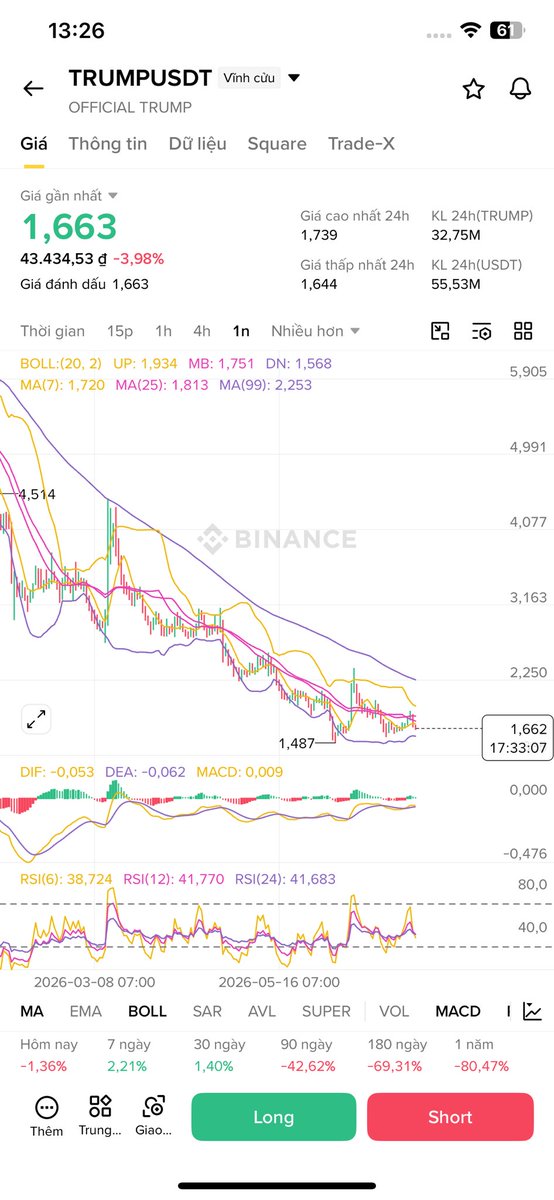
Task: Expand Giá gần nhất price type
Action: [69, 196]
